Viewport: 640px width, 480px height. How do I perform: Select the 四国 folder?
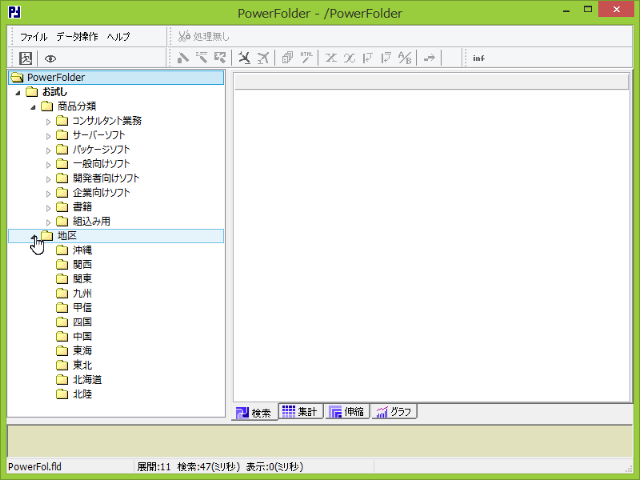pos(82,322)
